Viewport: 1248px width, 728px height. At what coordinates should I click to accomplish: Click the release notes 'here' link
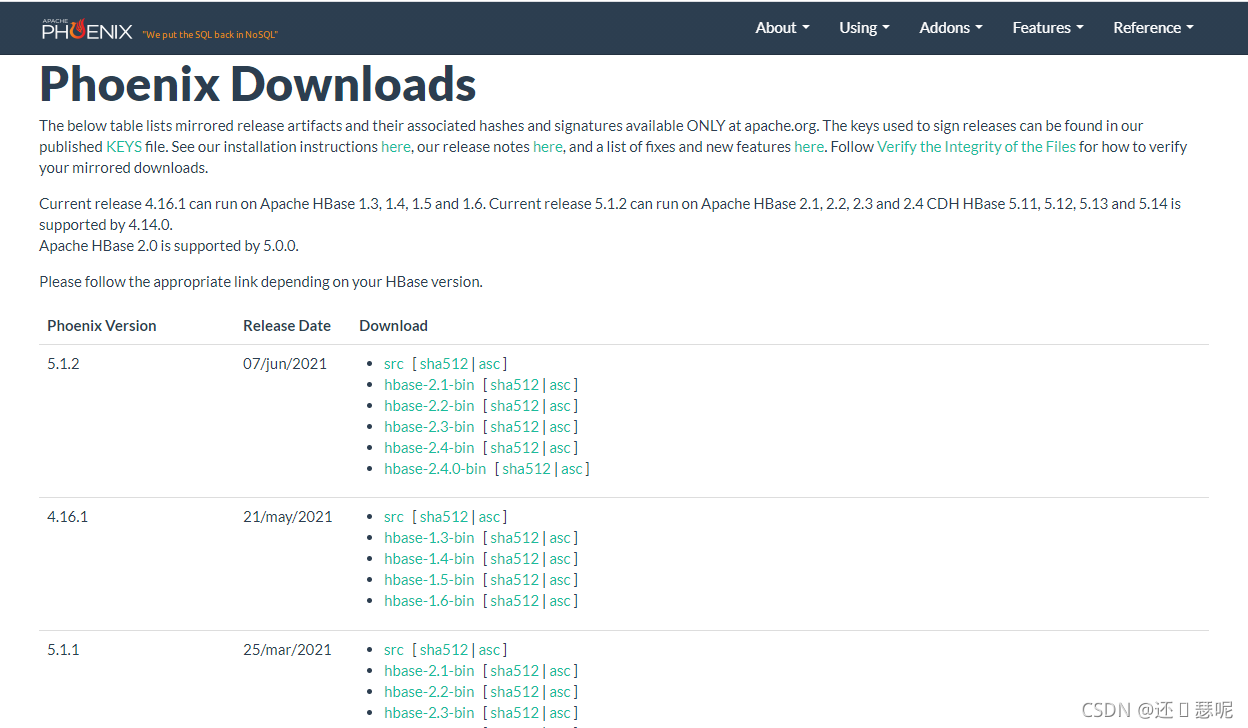coord(547,146)
